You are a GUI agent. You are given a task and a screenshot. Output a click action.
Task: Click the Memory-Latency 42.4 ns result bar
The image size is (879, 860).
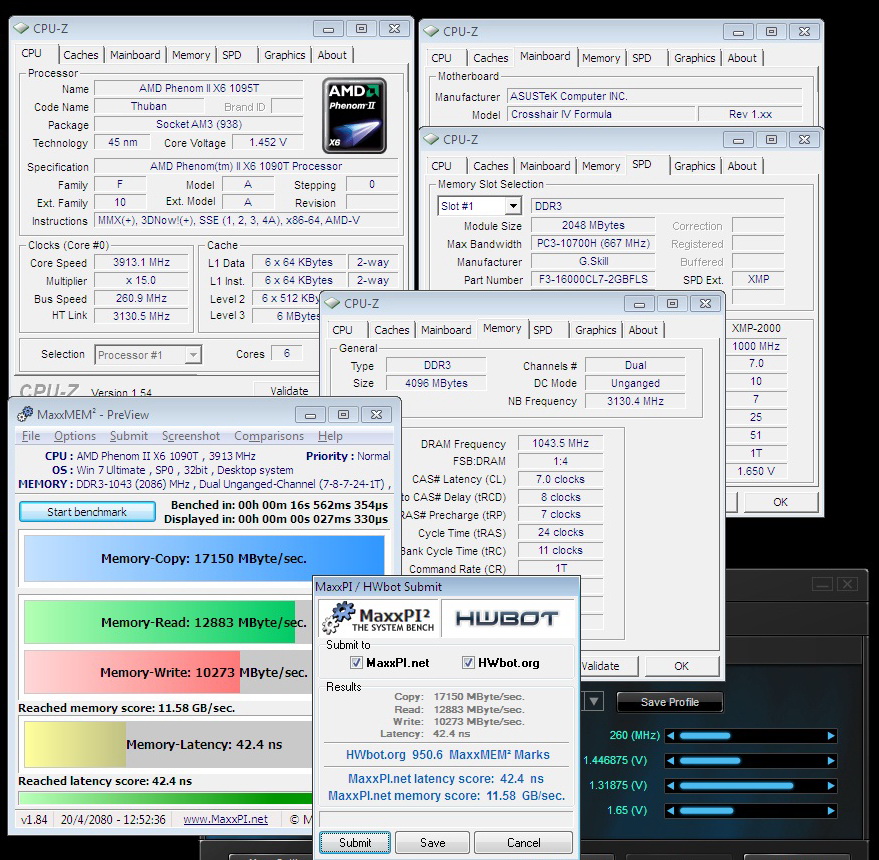168,744
